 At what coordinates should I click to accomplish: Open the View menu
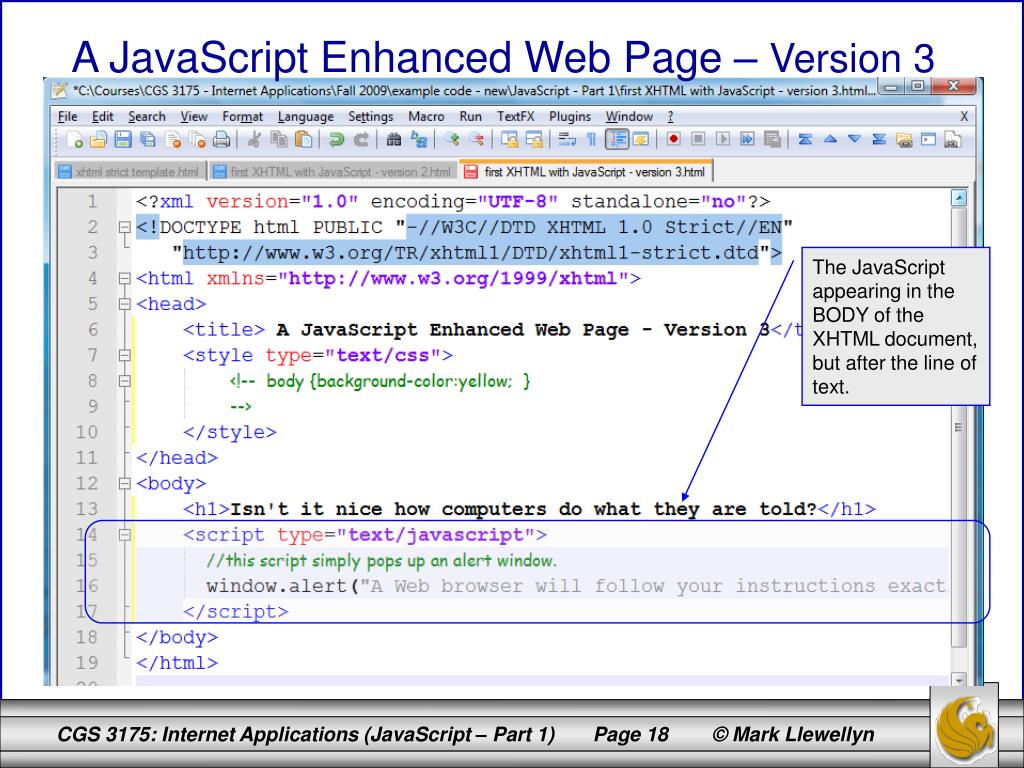pyautogui.click(x=194, y=116)
